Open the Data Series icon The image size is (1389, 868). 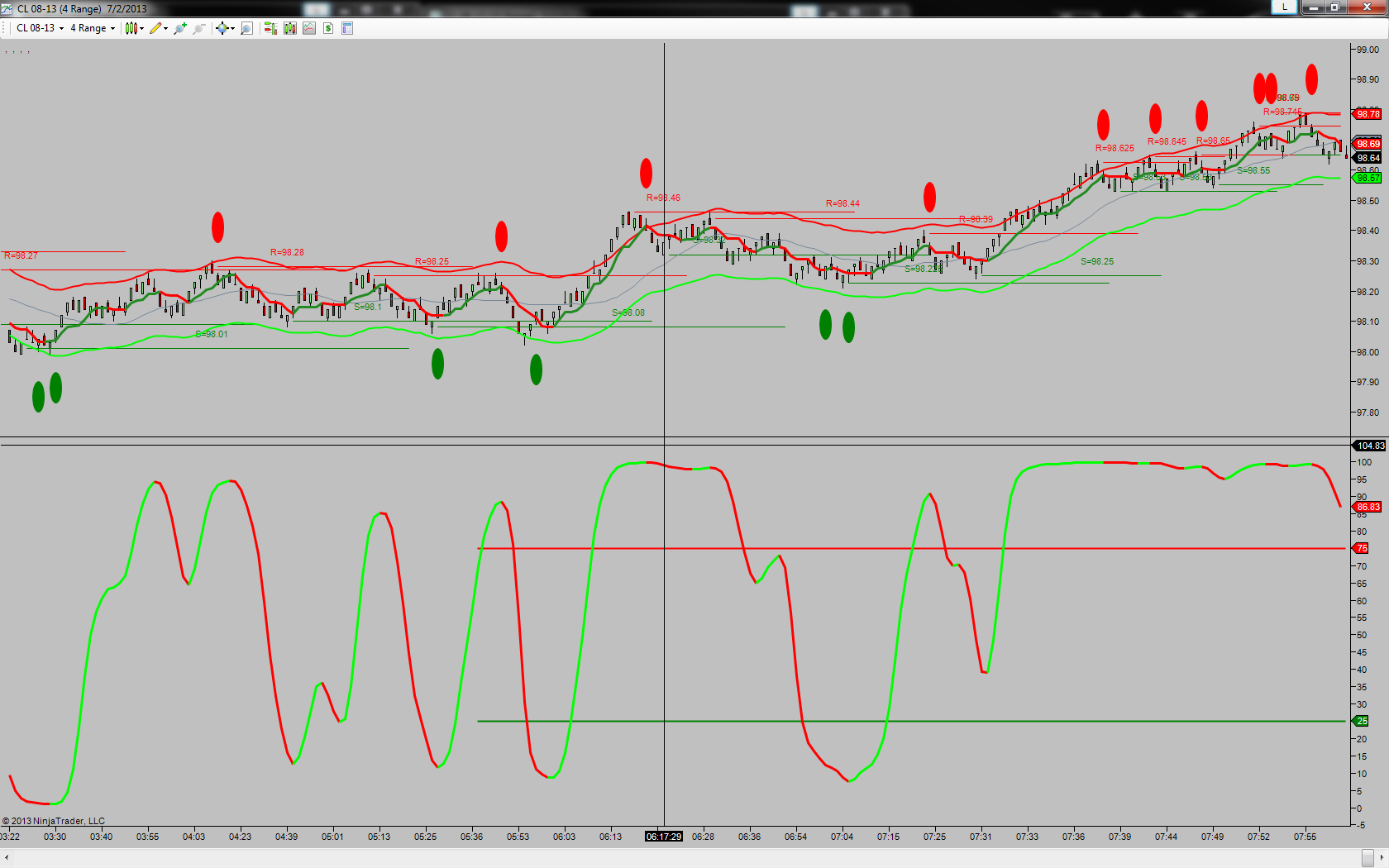click(289, 28)
